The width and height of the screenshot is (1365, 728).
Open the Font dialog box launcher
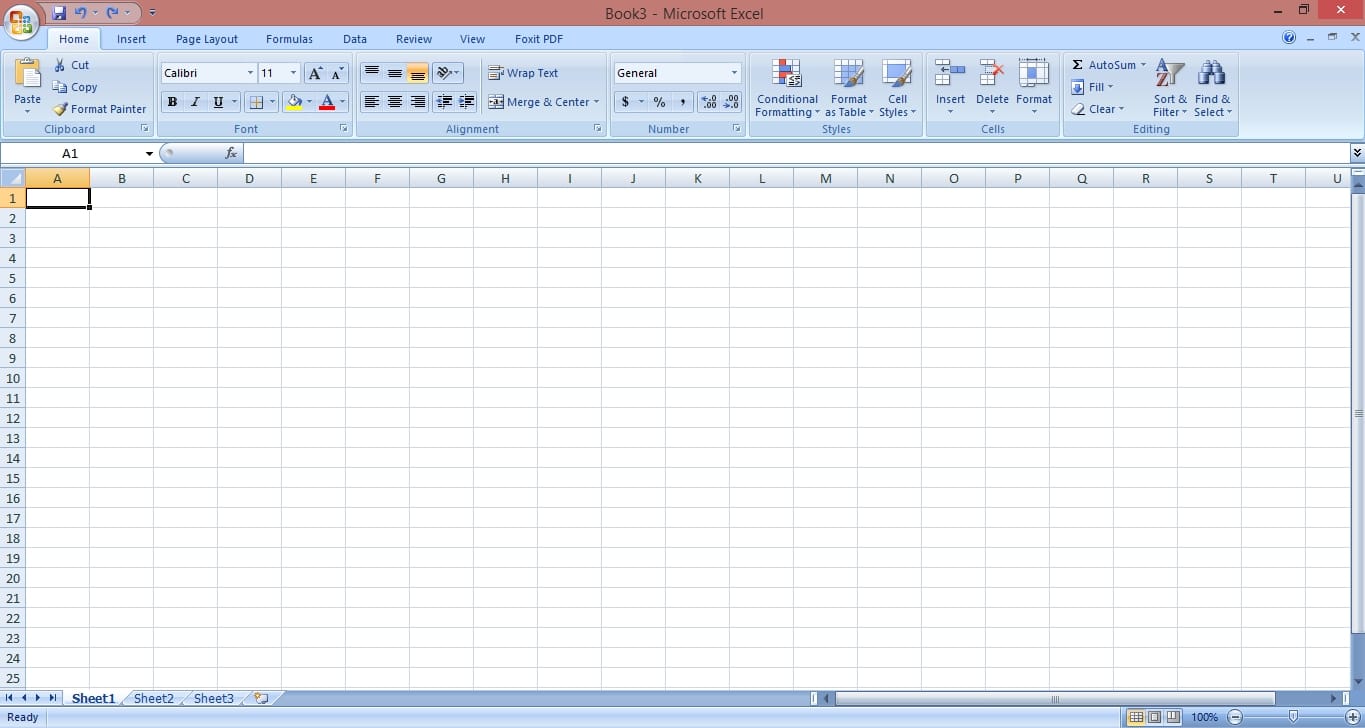(344, 129)
